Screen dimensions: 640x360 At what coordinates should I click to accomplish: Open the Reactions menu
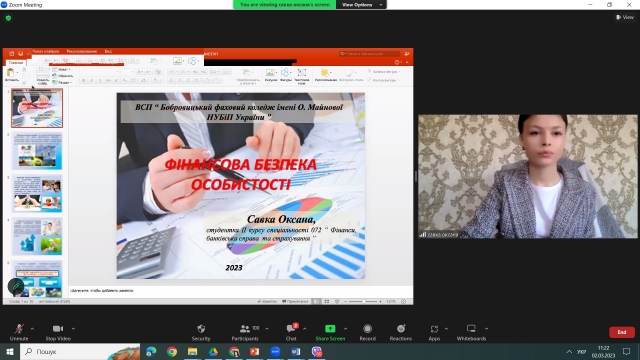pos(400,332)
